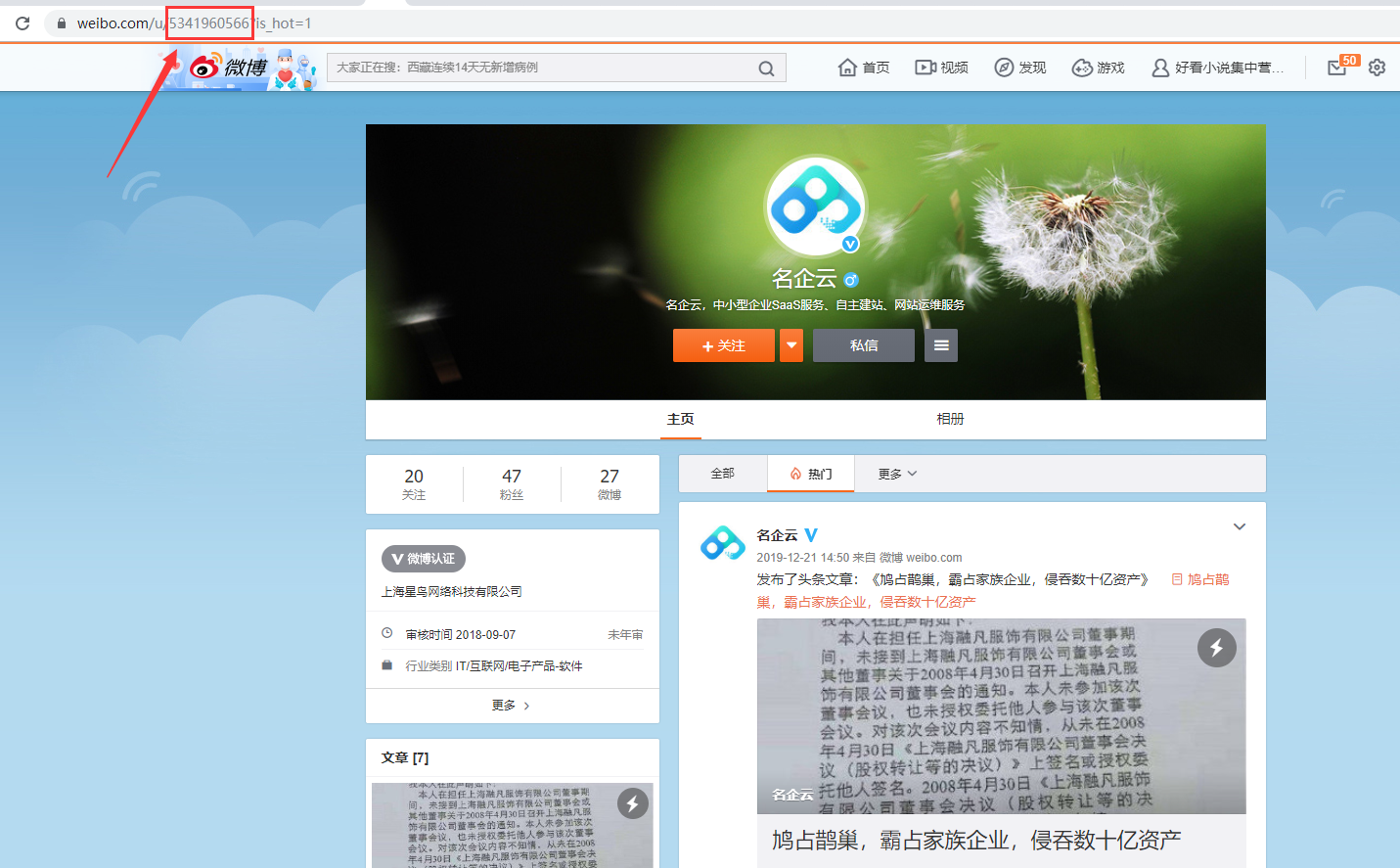Expand the follow options dropdown arrow
The width and height of the screenshot is (1400, 868).
point(791,345)
